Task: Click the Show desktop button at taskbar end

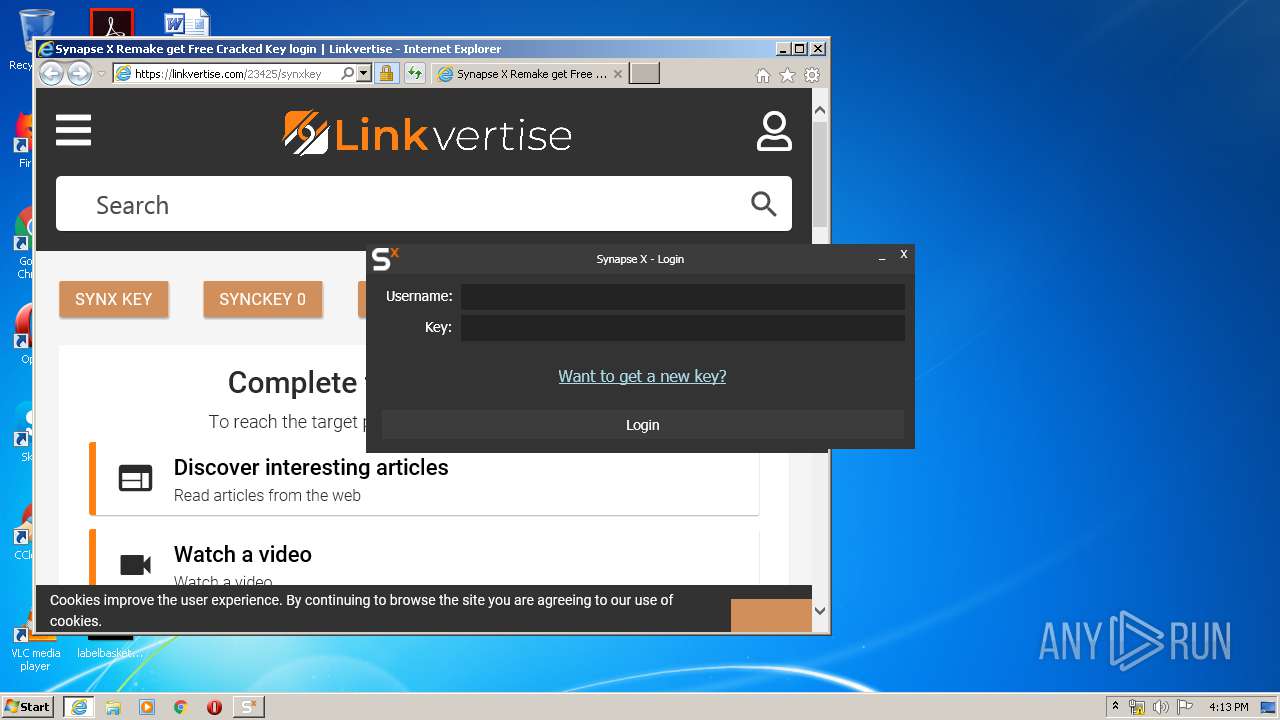Action: tap(1269, 707)
